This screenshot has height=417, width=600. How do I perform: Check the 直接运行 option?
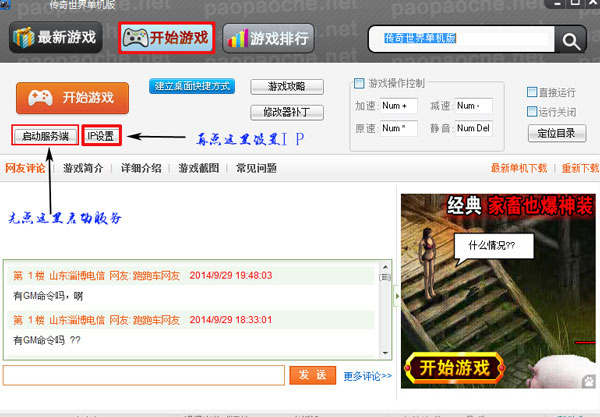532,92
